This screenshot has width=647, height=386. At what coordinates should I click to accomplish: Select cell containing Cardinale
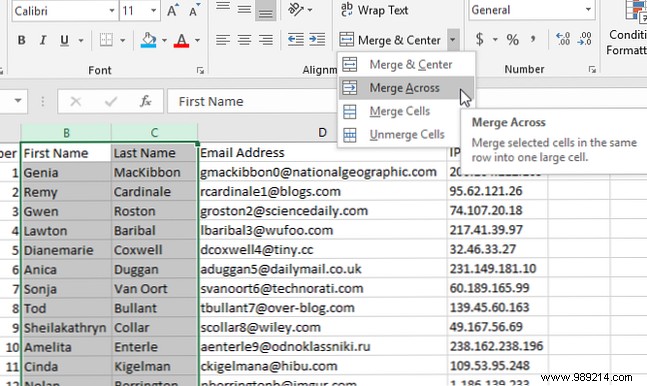[154, 192]
